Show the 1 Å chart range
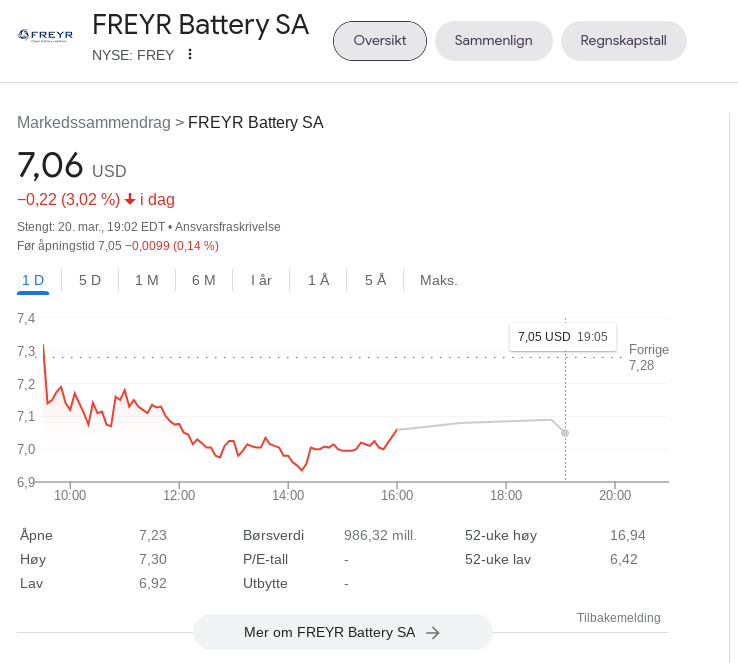Viewport: 738px width, 663px height. (319, 280)
